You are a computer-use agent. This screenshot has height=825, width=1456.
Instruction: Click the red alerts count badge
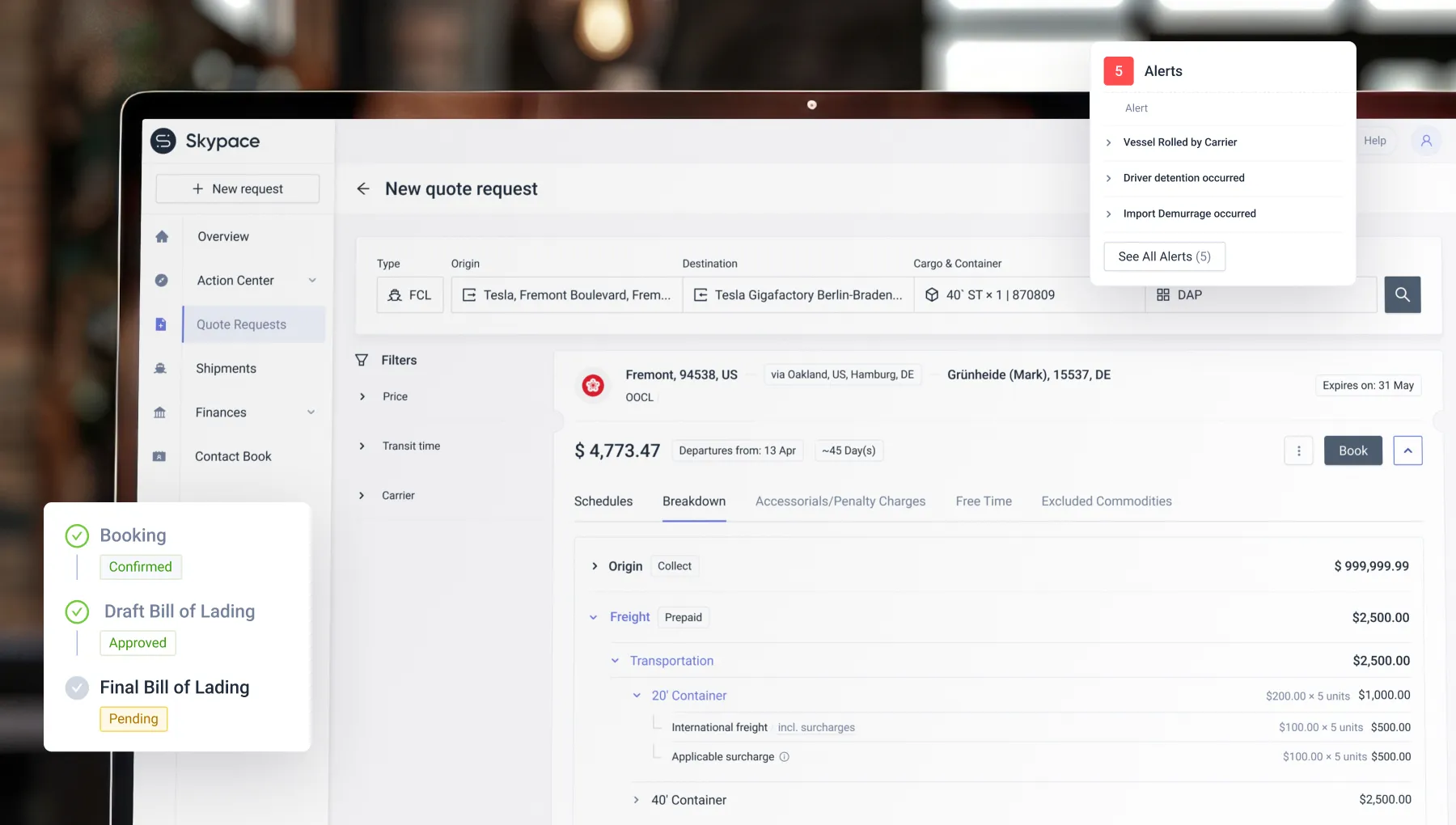click(1119, 71)
